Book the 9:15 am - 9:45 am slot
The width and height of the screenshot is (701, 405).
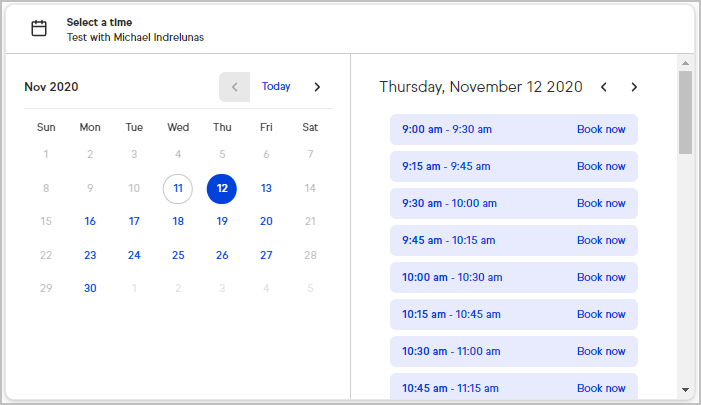[x=601, y=166]
